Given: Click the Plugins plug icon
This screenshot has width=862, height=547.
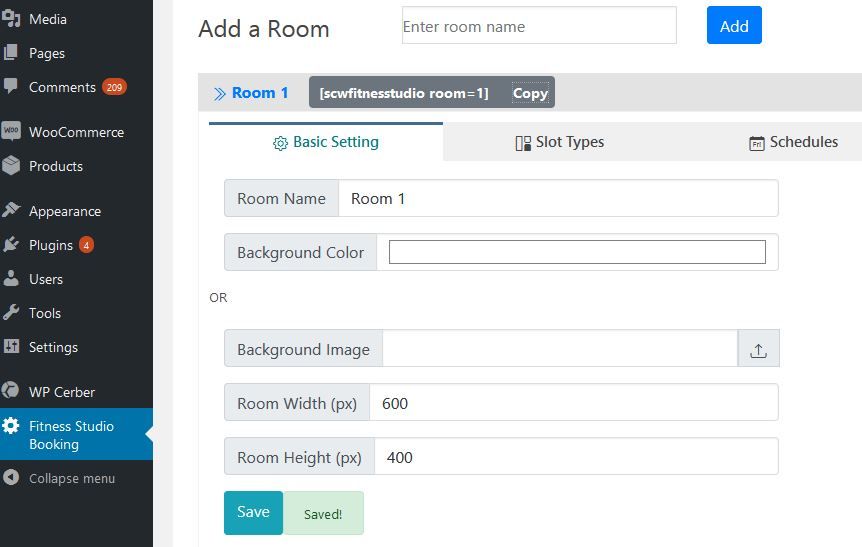Looking at the screenshot, I should coord(11,245).
